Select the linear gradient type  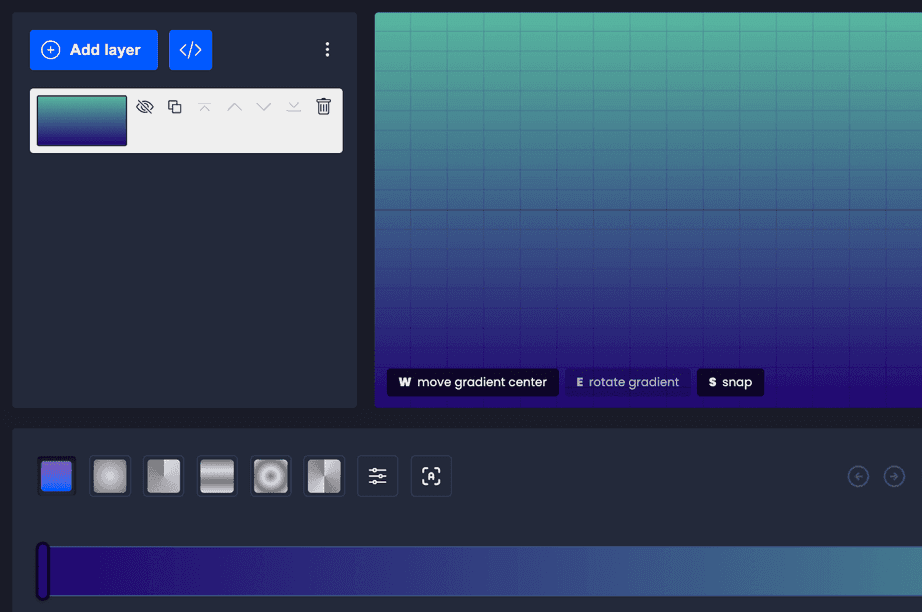(57, 476)
